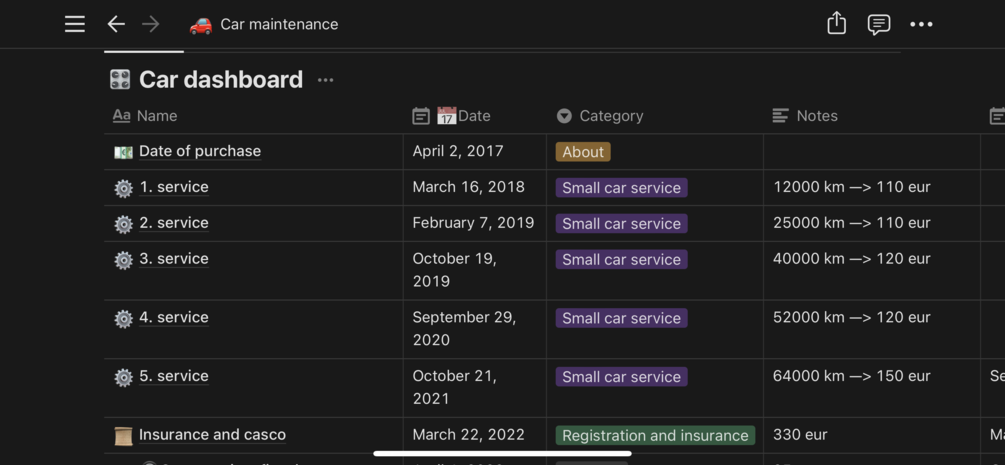The width and height of the screenshot is (1005, 465).
Task: Select the brown About category tag
Action: click(x=583, y=152)
